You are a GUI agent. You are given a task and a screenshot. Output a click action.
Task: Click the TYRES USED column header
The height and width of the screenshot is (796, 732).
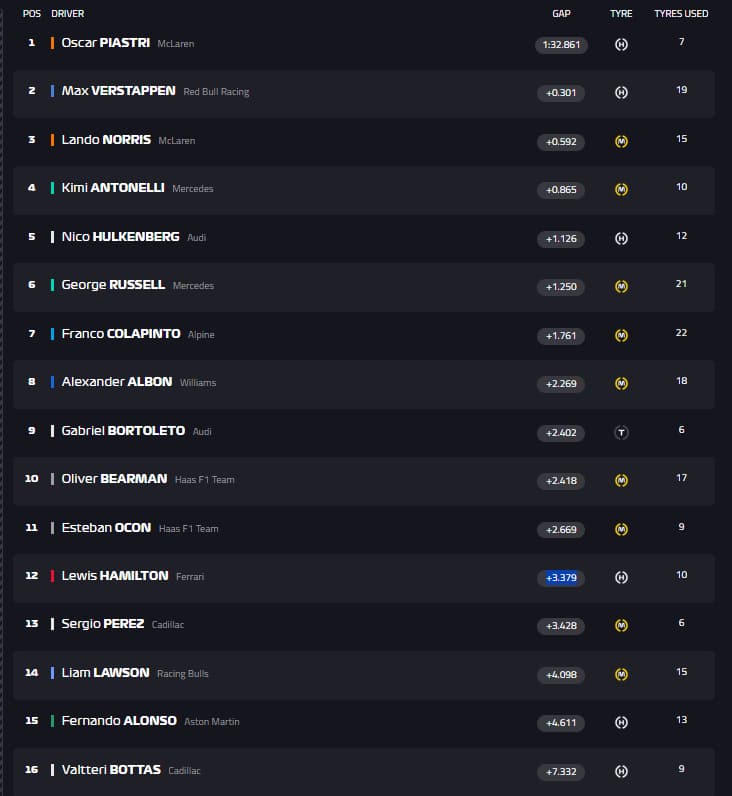coord(681,14)
